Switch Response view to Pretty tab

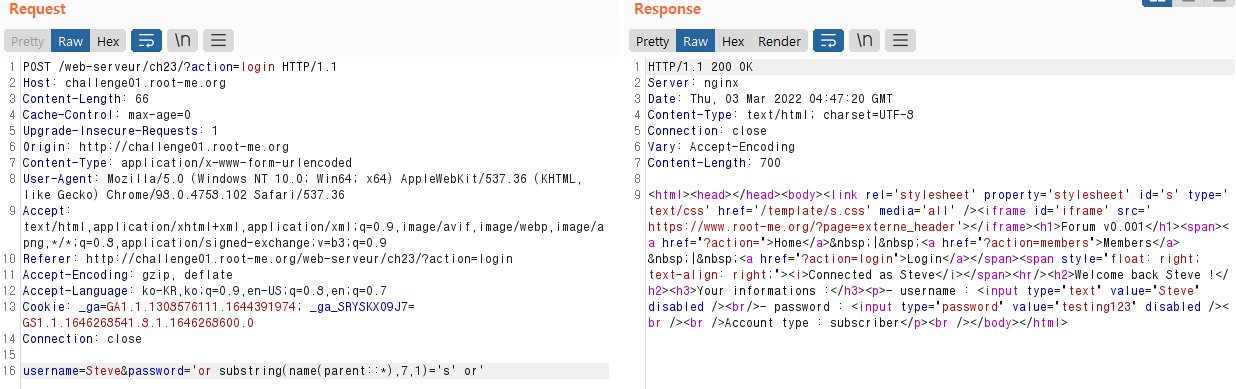653,41
